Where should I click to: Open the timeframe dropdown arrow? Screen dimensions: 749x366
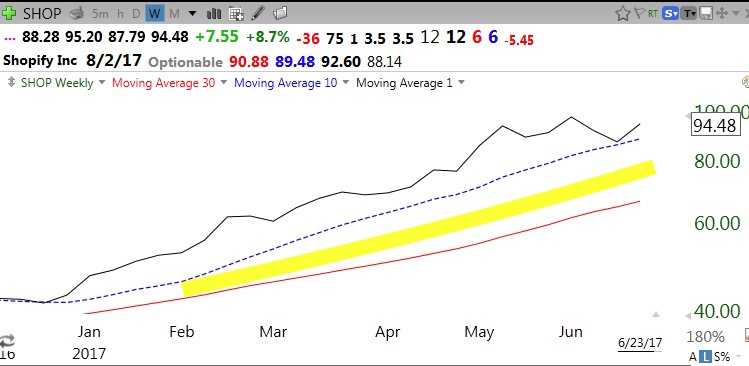pyautogui.click(x=192, y=13)
